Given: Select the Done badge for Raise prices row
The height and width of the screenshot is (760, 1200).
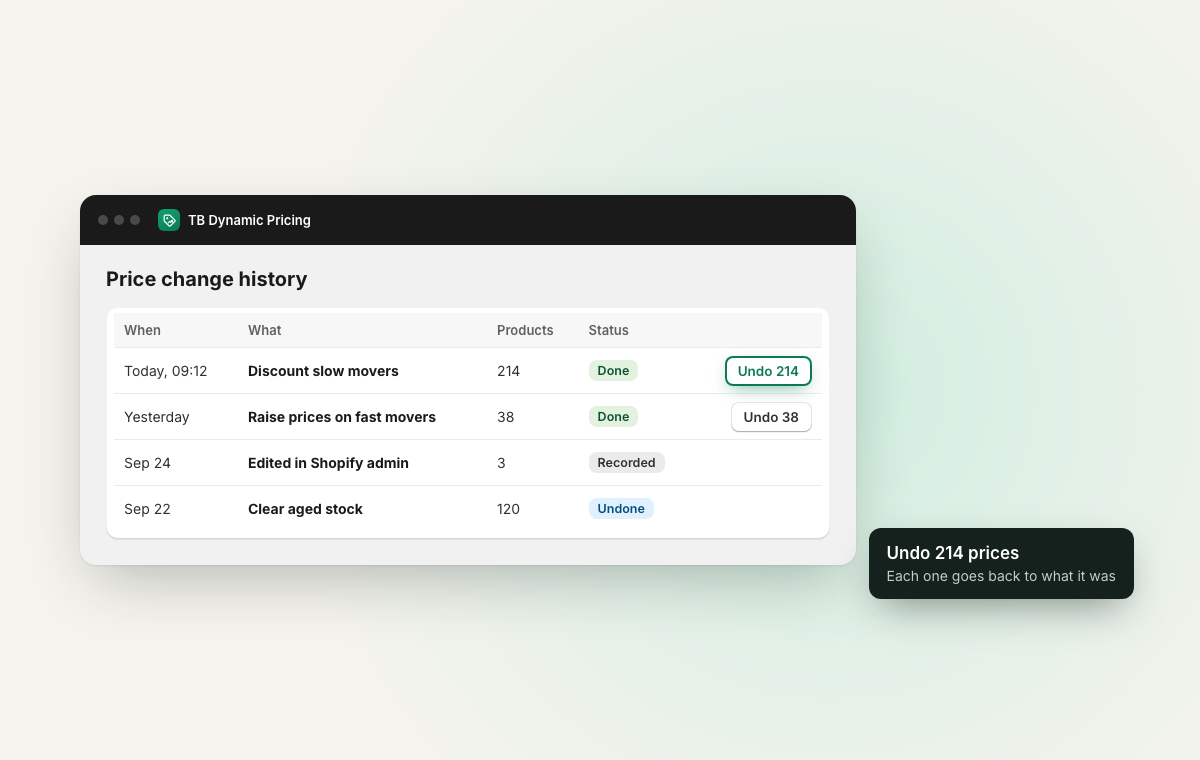Looking at the screenshot, I should tap(613, 417).
